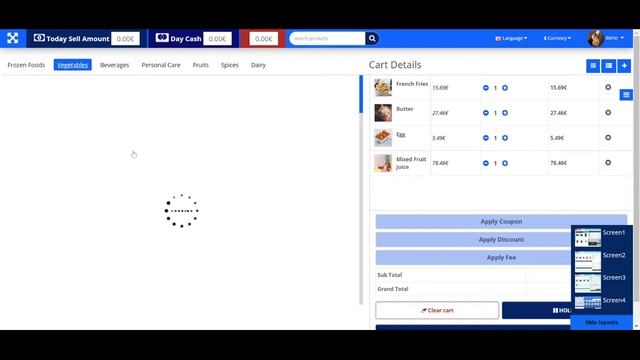Click the first cart layout grid icon
Image resolution: width=640 pixels, height=360 pixels.
pos(593,66)
